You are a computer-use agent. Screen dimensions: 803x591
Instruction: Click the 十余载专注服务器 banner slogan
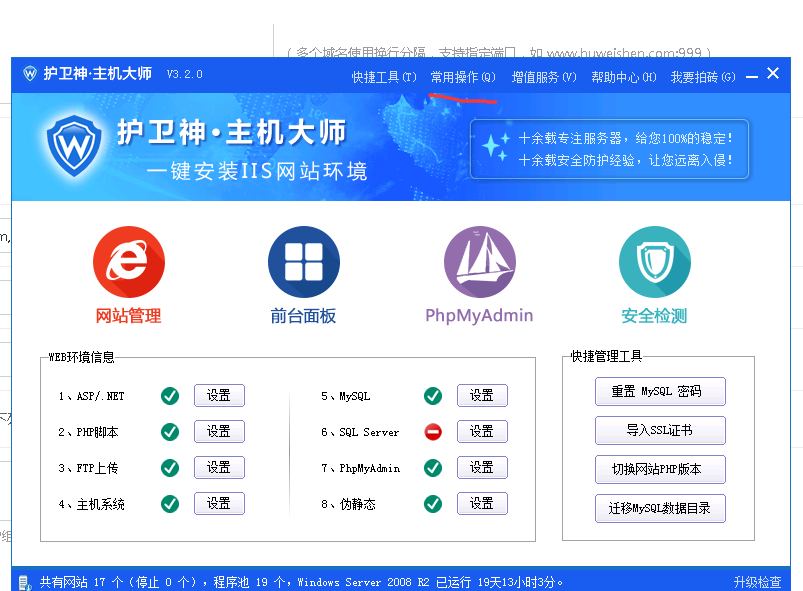(625, 138)
